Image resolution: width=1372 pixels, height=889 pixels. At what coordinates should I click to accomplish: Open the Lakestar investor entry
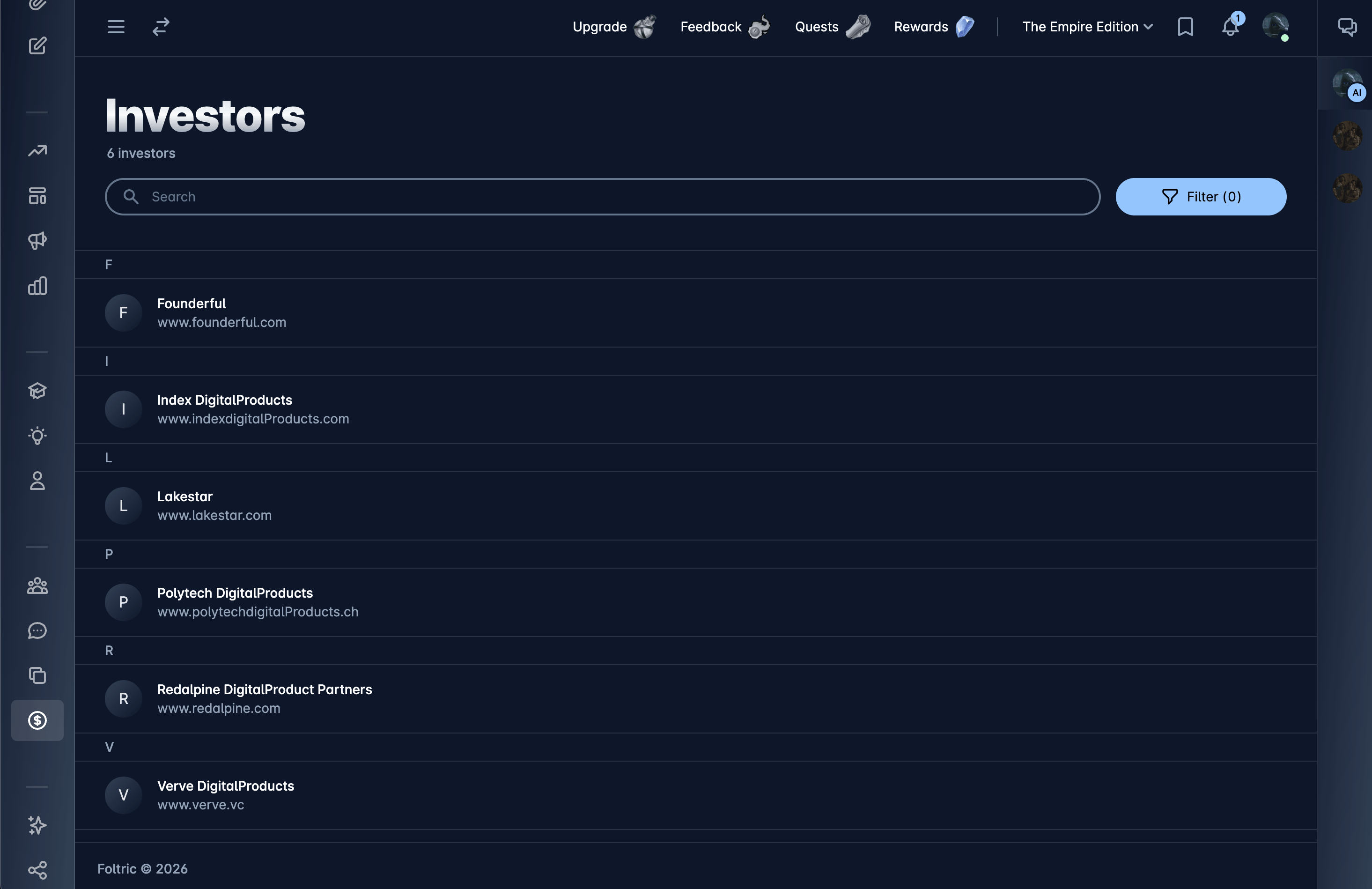point(695,505)
